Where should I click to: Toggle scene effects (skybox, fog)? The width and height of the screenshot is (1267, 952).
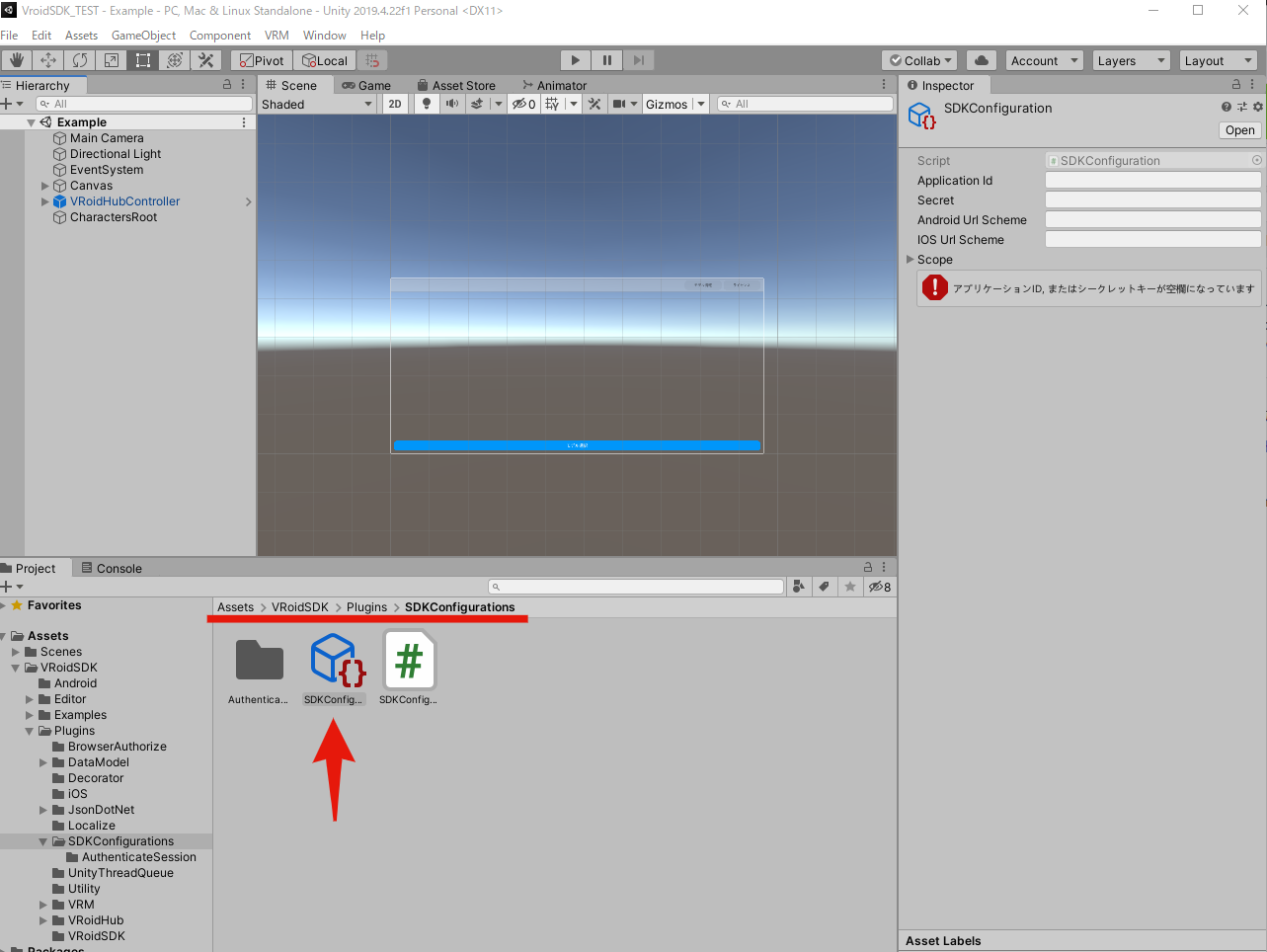[477, 104]
